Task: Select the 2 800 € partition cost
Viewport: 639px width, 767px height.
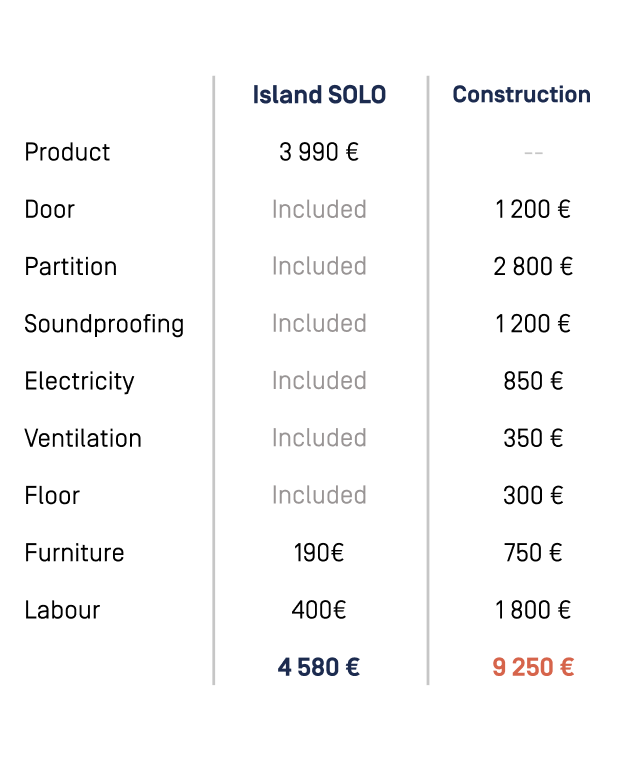Action: [x=533, y=267]
